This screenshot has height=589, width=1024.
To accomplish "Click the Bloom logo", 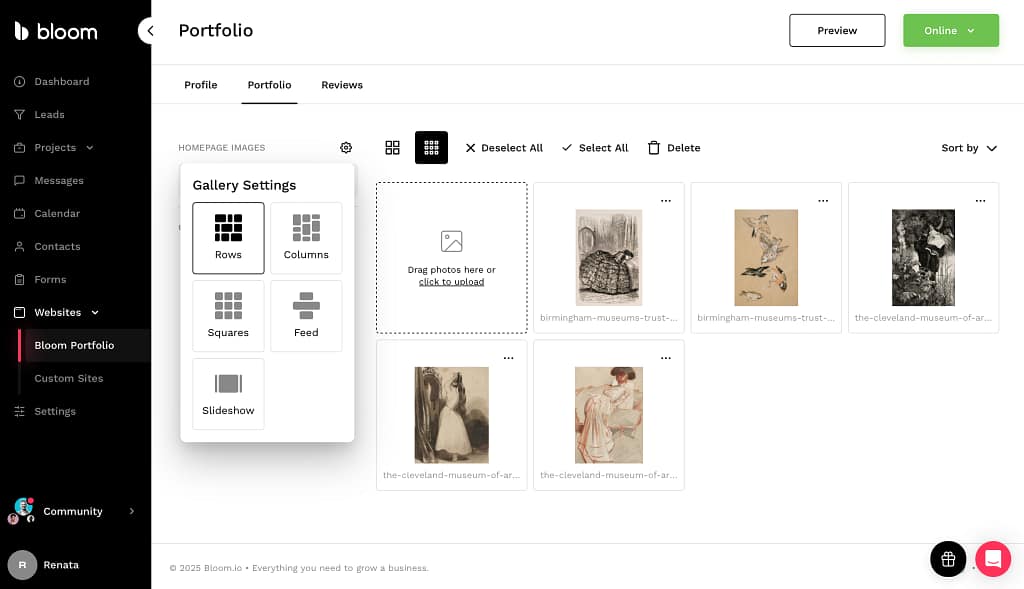I will (56, 31).
